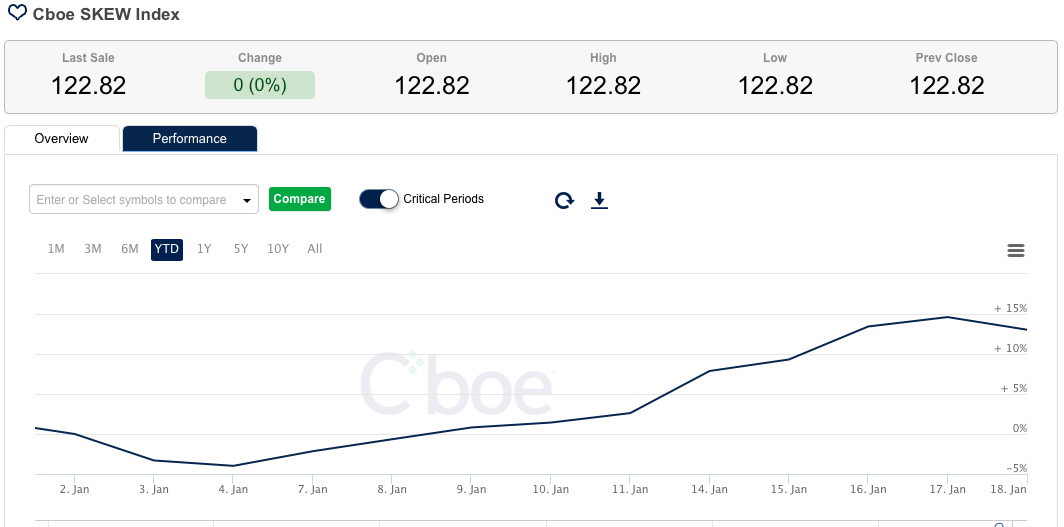Set chart range to 5Y
The width and height of the screenshot is (1064, 527).
[241, 249]
